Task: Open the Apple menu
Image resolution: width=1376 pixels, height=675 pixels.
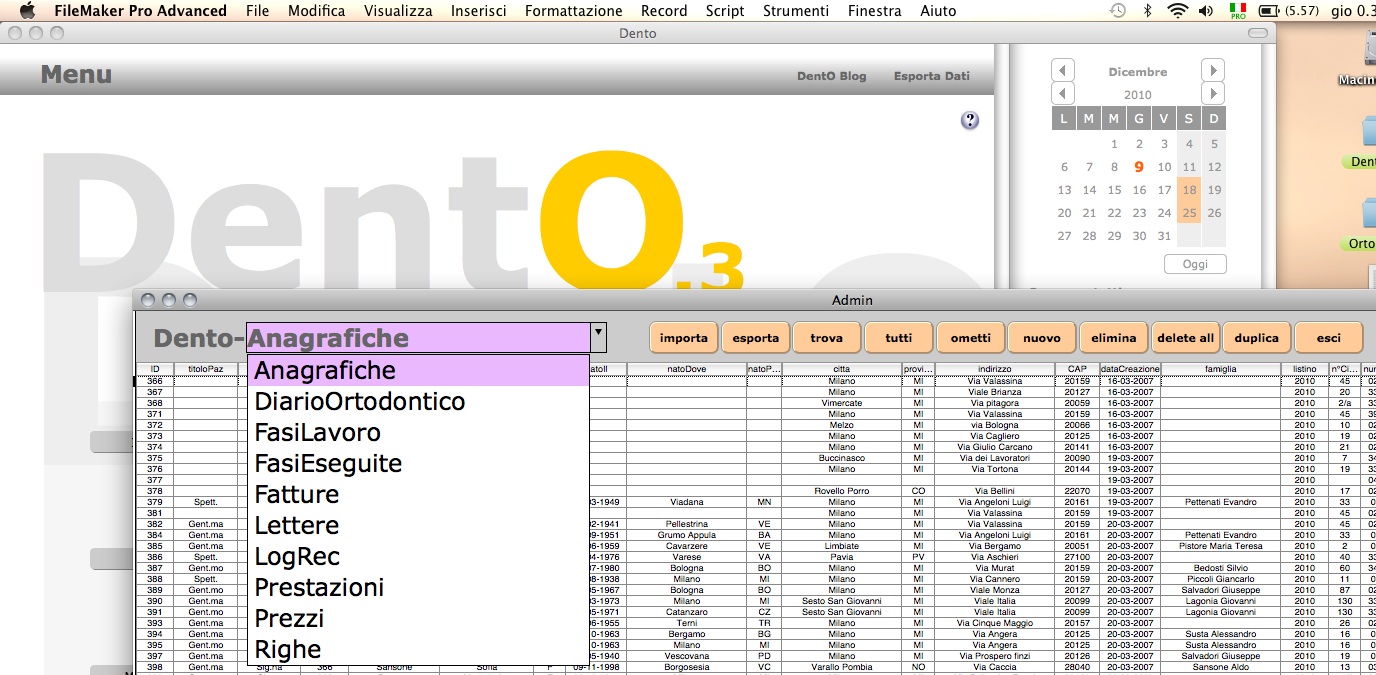Action: click(x=27, y=11)
